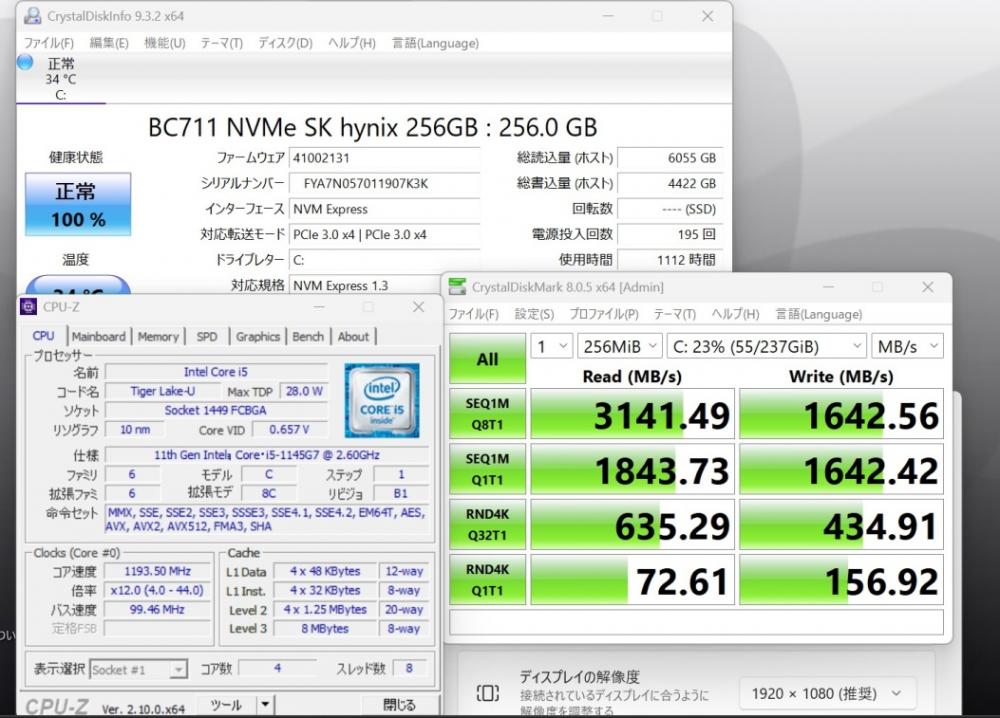Screen dimensions: 1000x718
Task: Open テーマ(T) menu in CrystalDiskInfo
Action: 221,43
